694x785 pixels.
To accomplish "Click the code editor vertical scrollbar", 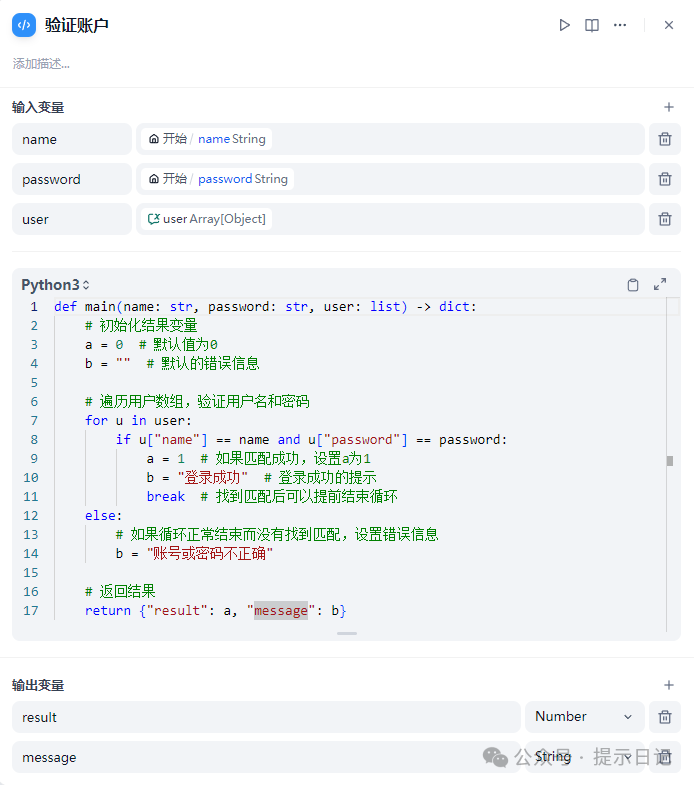I will coord(670,460).
